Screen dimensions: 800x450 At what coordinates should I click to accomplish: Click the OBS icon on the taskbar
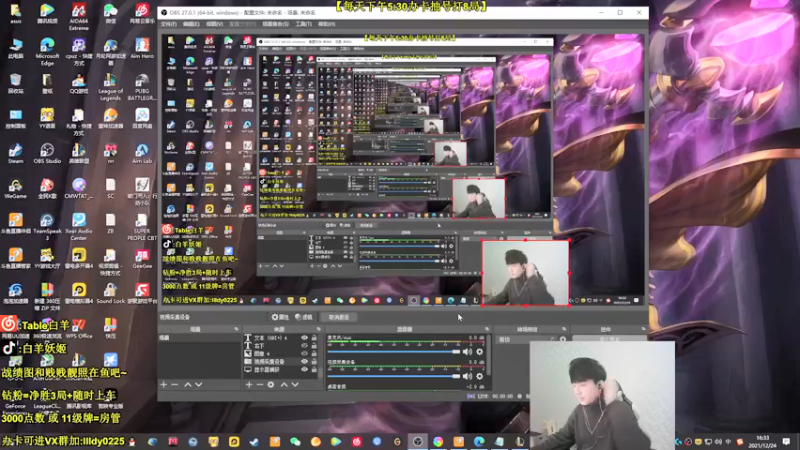pyautogui.click(x=417, y=441)
